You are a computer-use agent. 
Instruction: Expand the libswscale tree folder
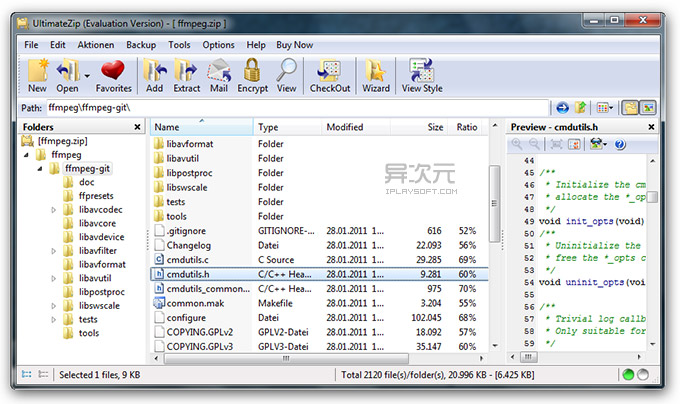coord(53,306)
